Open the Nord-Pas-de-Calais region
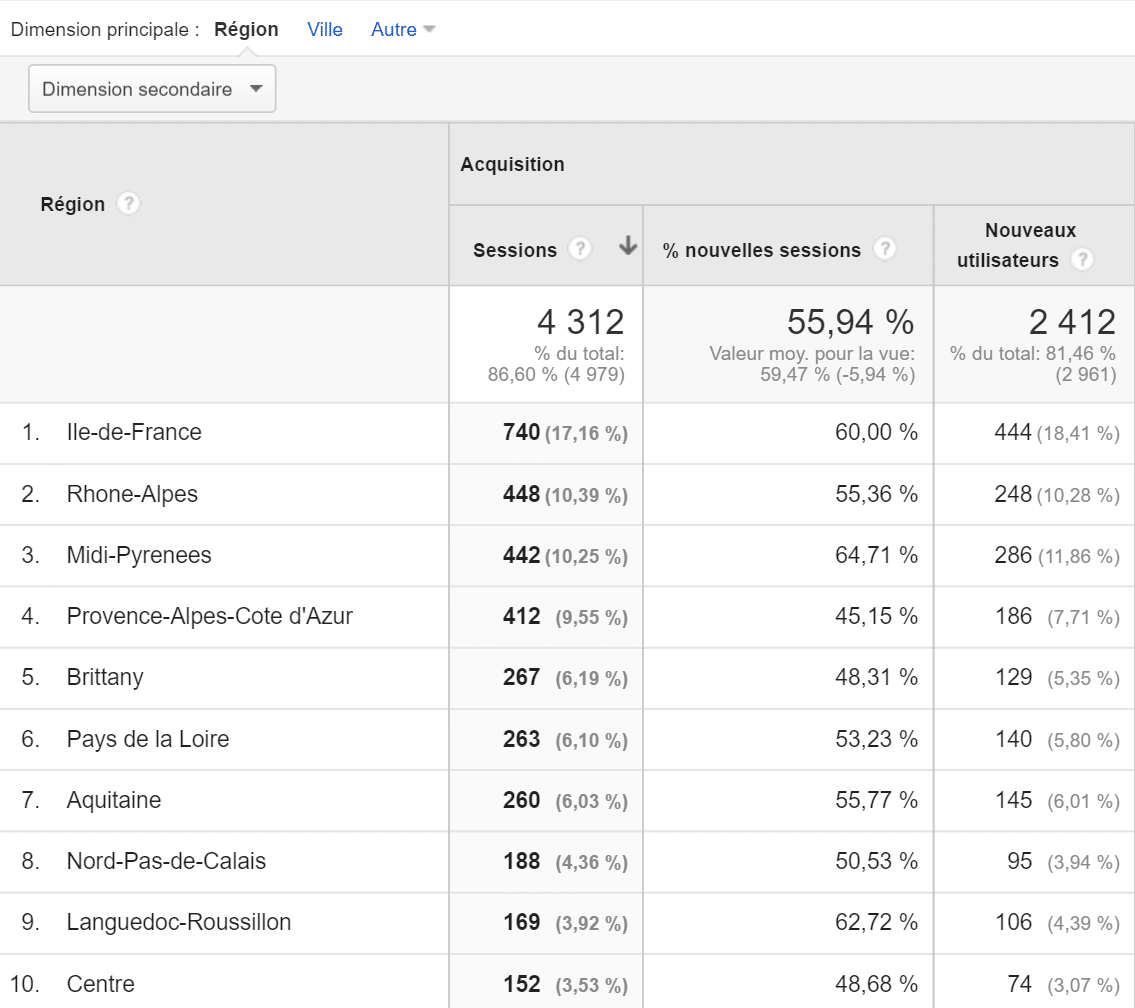This screenshot has width=1135, height=1008. [166, 861]
